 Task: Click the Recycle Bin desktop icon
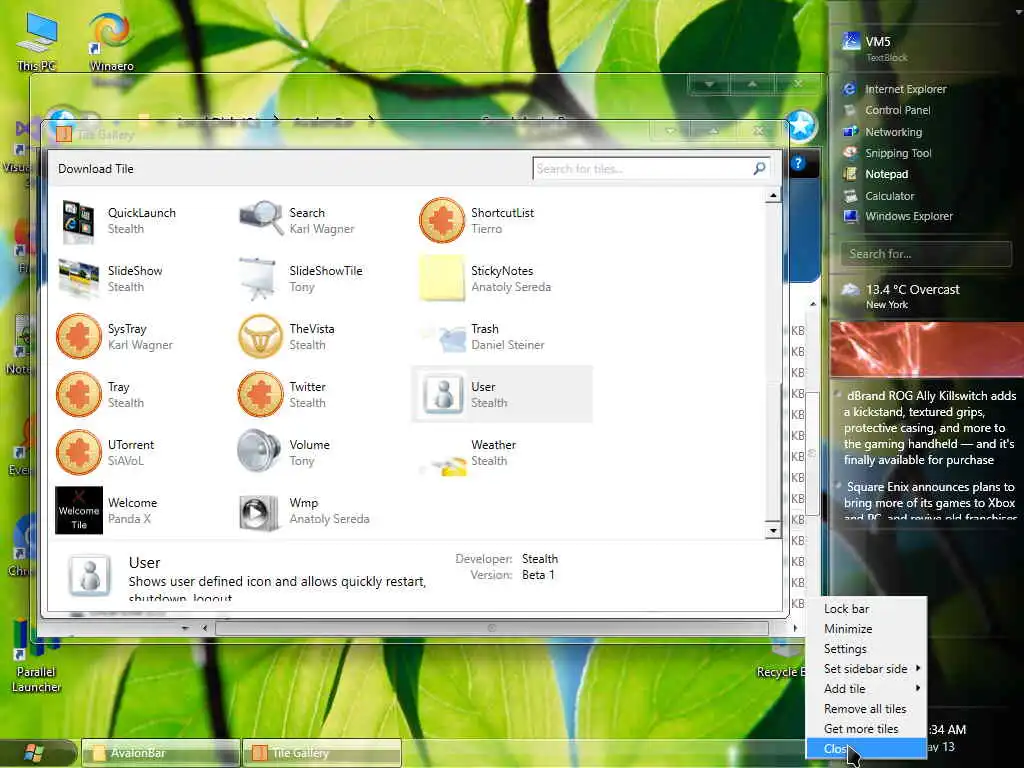[x=782, y=660]
